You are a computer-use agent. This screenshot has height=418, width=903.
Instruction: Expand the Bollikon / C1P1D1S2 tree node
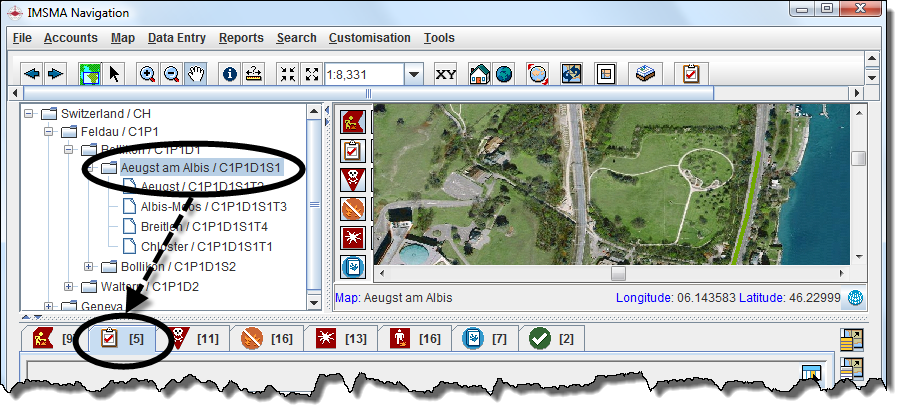89,267
